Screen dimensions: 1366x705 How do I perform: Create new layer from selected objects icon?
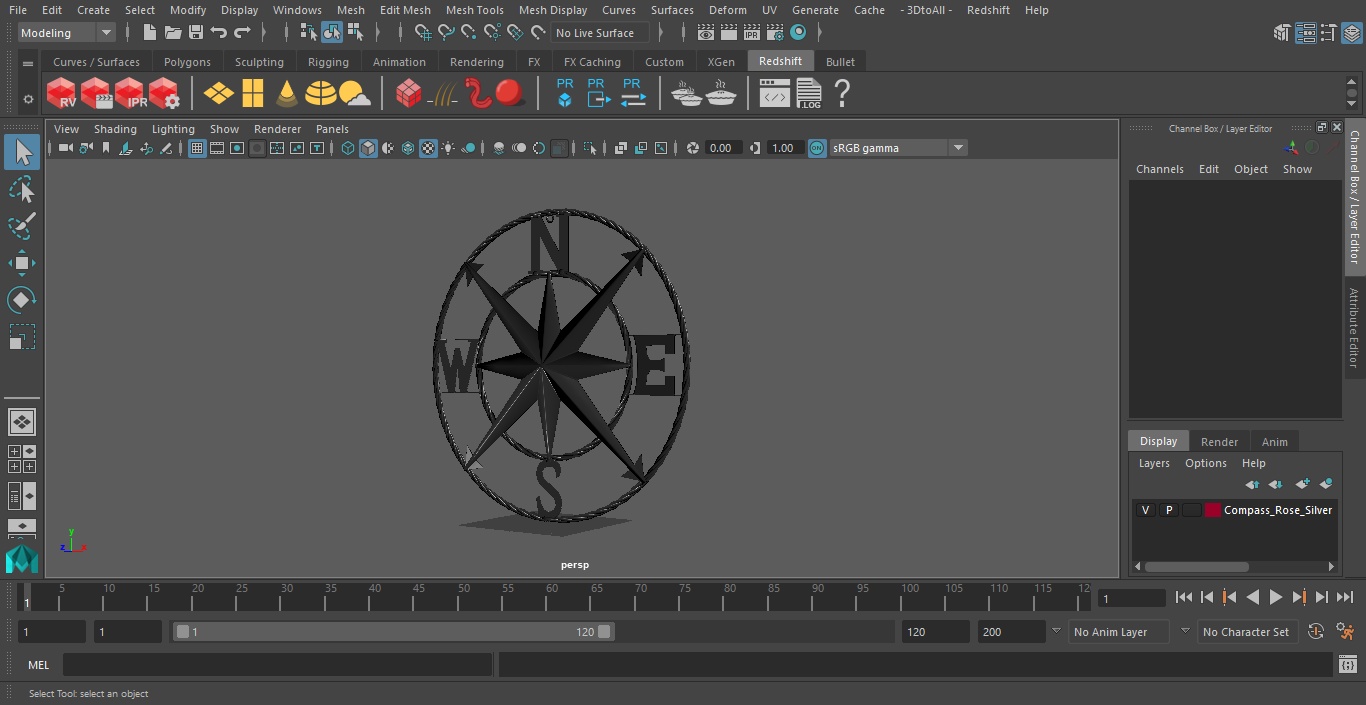pos(1326,484)
